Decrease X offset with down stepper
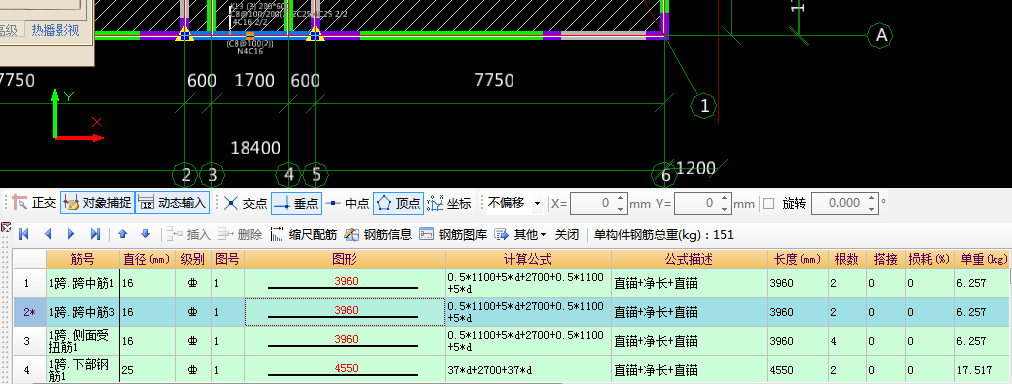This screenshot has width=1012, height=384. click(620, 208)
